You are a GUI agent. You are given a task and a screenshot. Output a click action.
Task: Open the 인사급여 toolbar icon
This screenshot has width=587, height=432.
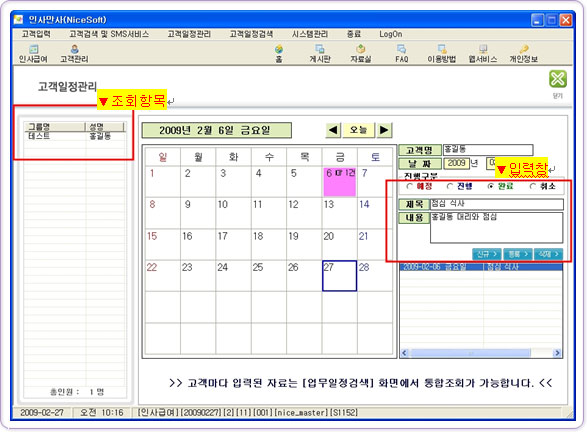pyautogui.click(x=33, y=54)
